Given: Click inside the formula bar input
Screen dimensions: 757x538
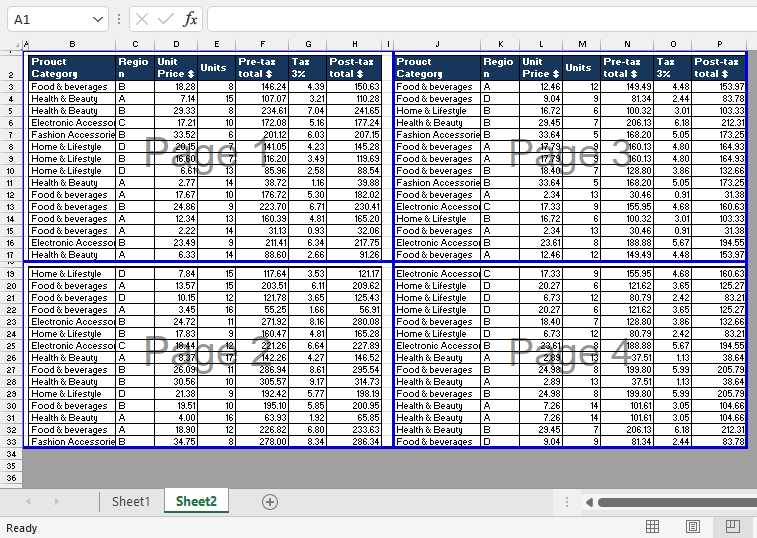Looking at the screenshot, I should (482, 19).
